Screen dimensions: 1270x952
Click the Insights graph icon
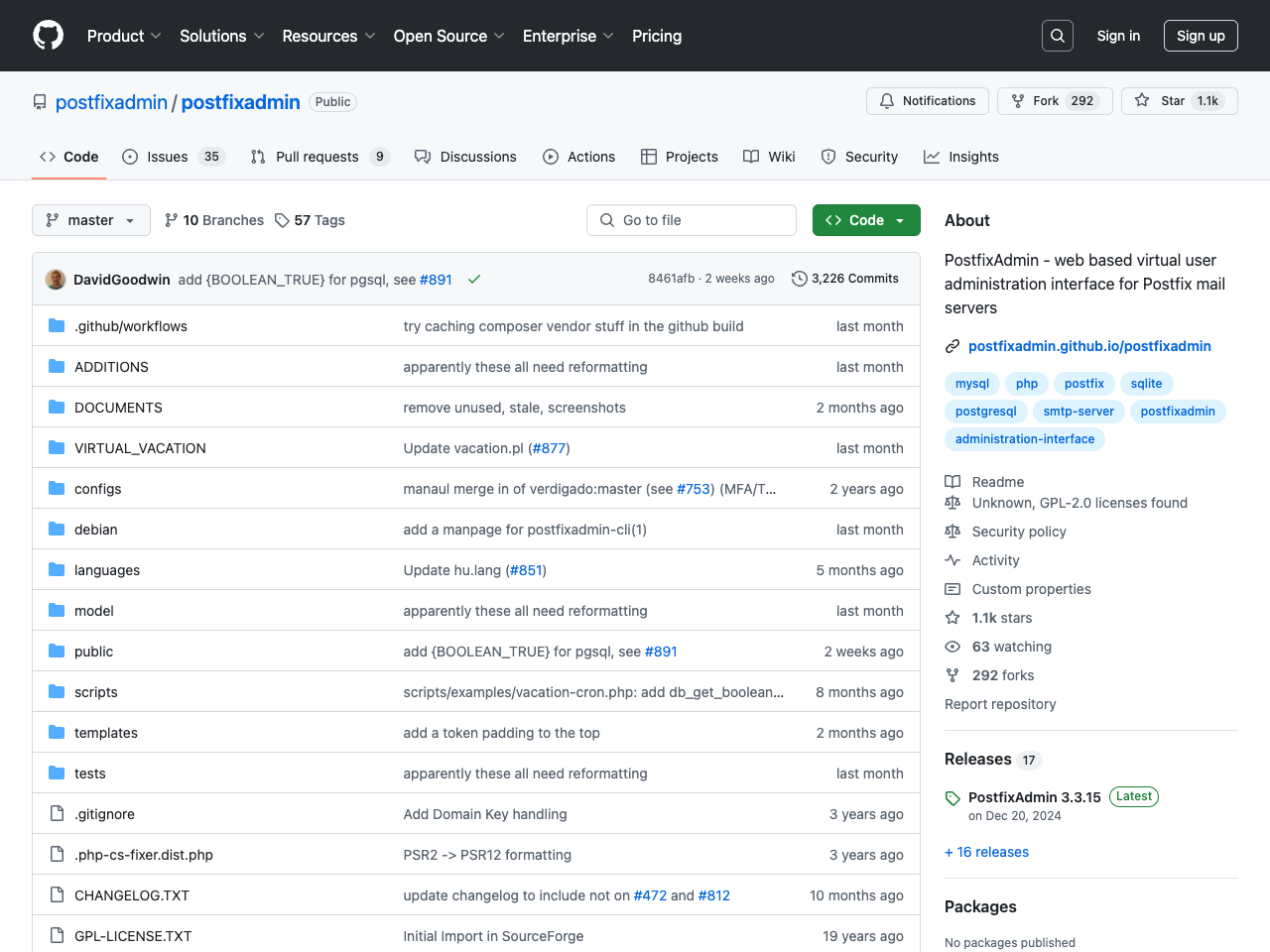coord(932,157)
